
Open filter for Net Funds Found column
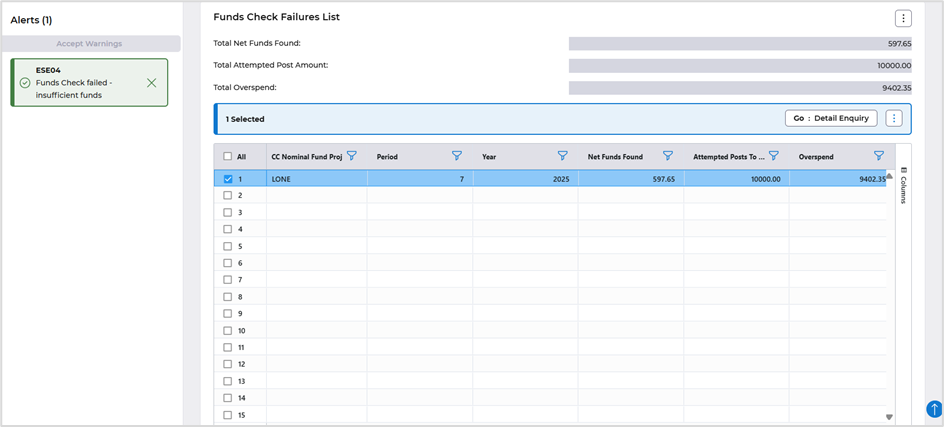(x=668, y=156)
